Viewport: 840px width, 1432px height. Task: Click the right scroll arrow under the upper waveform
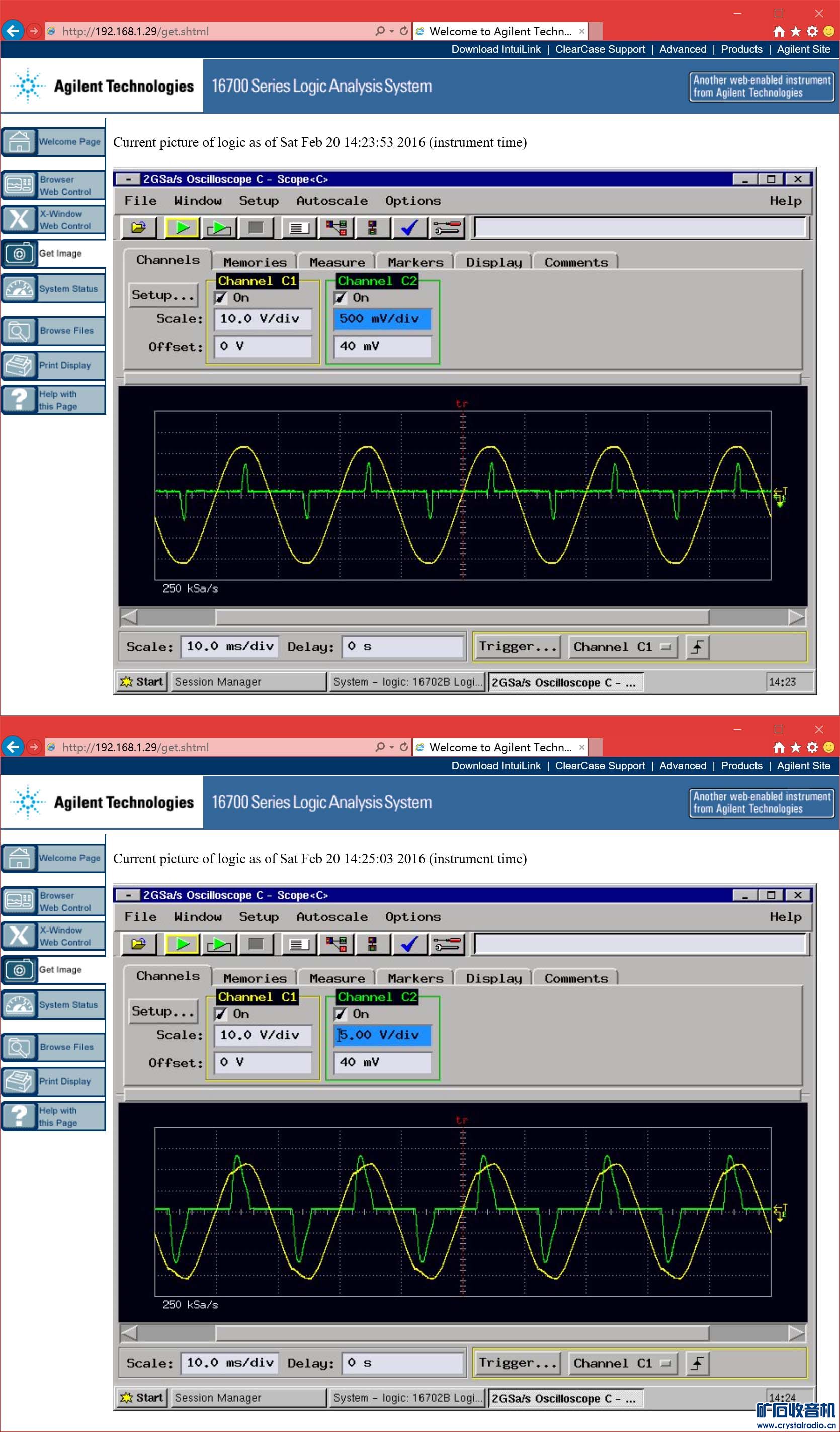(797, 617)
